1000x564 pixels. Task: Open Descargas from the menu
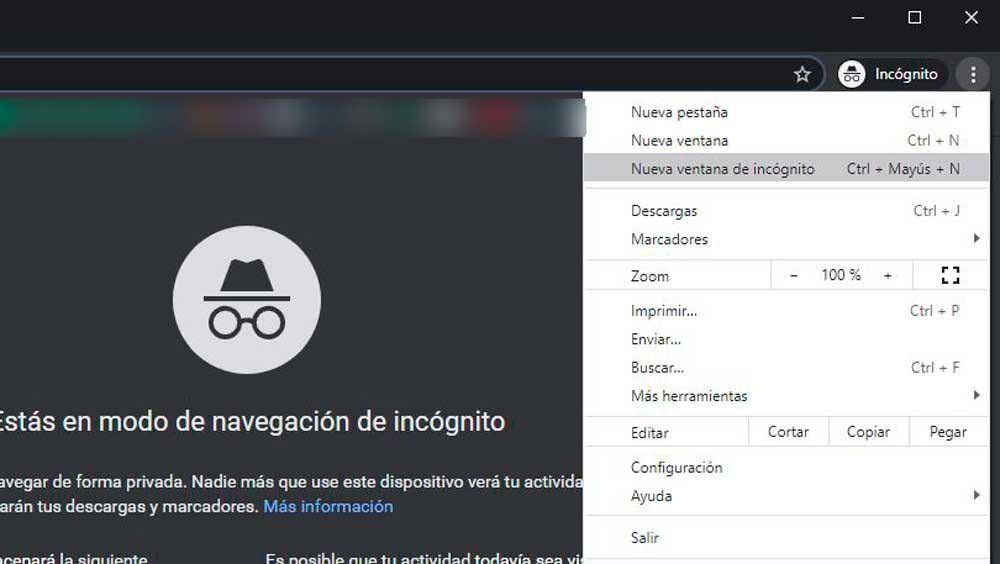tap(664, 211)
